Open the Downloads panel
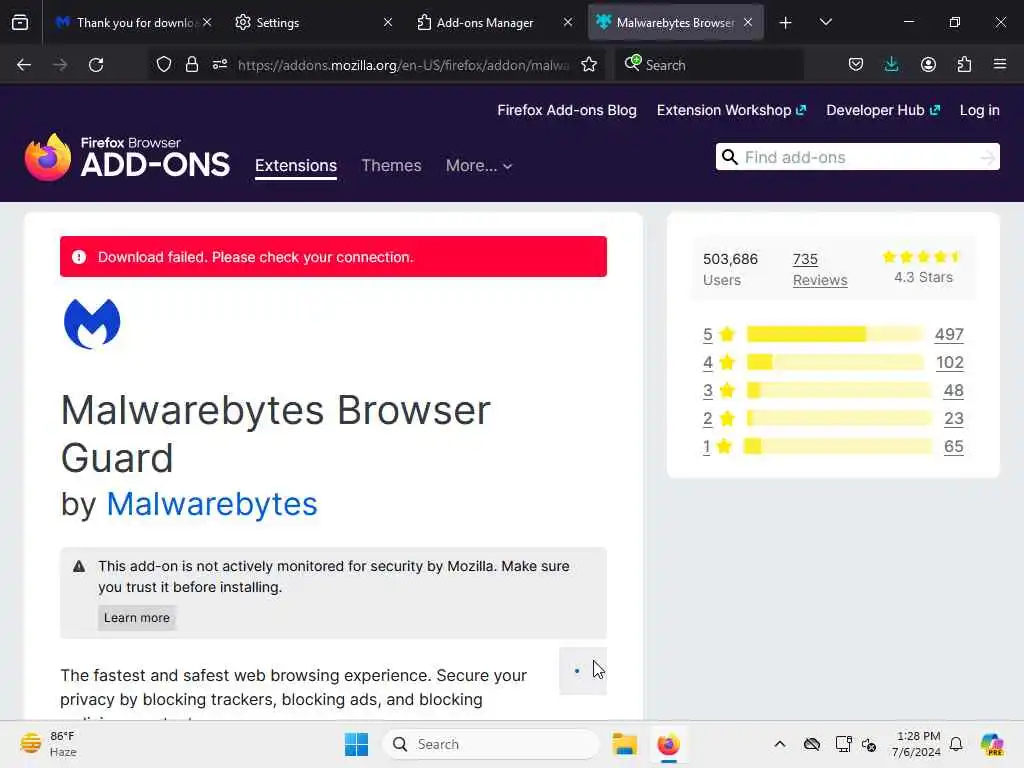Screen dimensions: 1024x768 [x=891, y=64]
